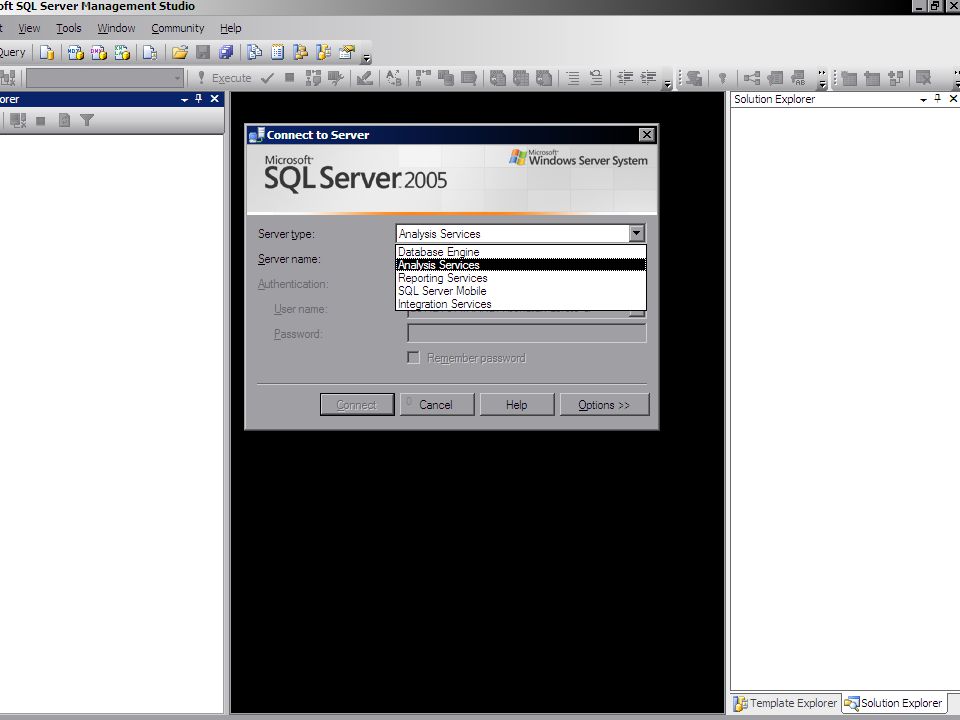The height and width of the screenshot is (720, 960).
Task: Click the Object Explorer filter funnel icon
Action: [x=87, y=121]
